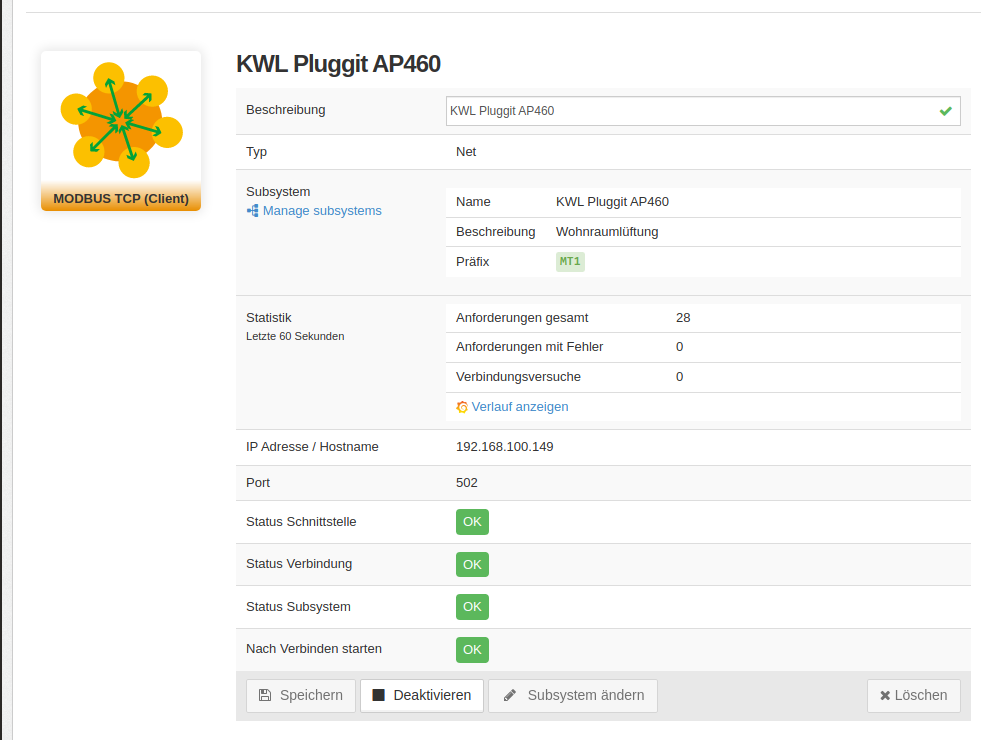The width and height of the screenshot is (986, 740).
Task: Open the Manage subsystems link
Action: [322, 211]
